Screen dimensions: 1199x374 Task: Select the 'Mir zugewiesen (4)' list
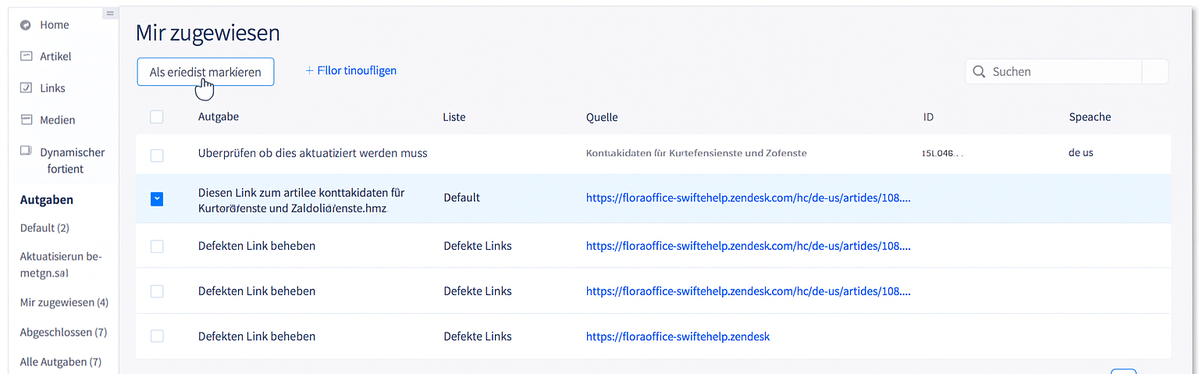64,303
